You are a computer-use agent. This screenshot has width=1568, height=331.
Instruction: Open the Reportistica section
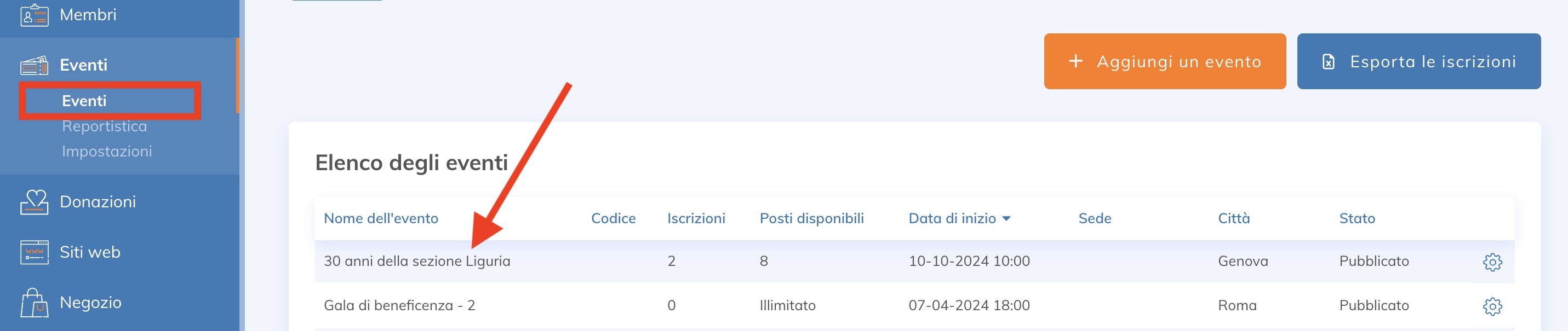click(105, 126)
